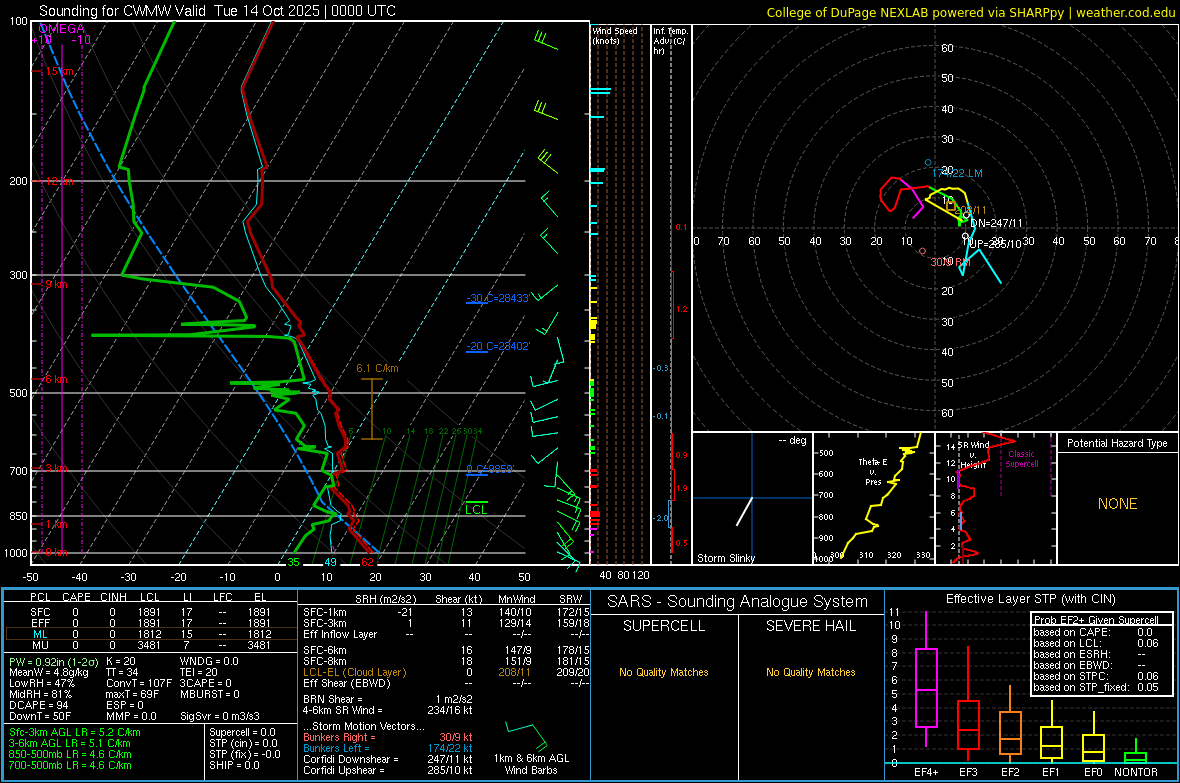Viewport: 1180px width, 783px height.
Task: Click the 'LowRH = 47%' value
Action: pyautogui.click(x=41, y=683)
